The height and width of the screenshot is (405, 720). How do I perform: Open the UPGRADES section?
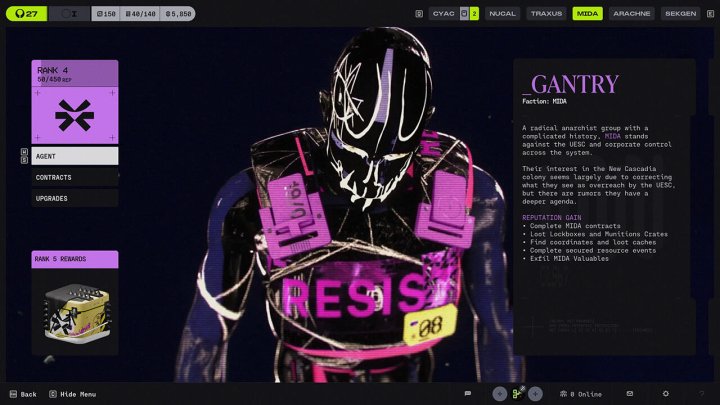click(75, 198)
